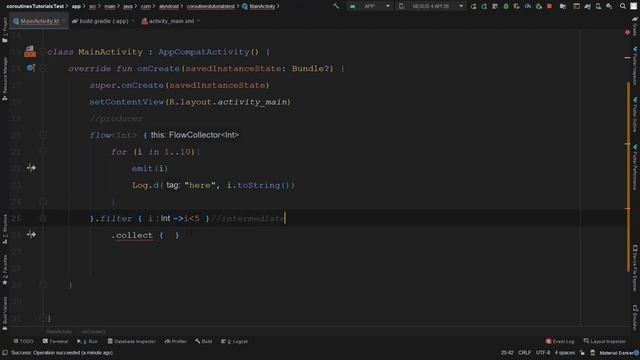Viewport: 640px width, 360px height.
Task: Open the Logcat tool window
Action: tap(234, 341)
